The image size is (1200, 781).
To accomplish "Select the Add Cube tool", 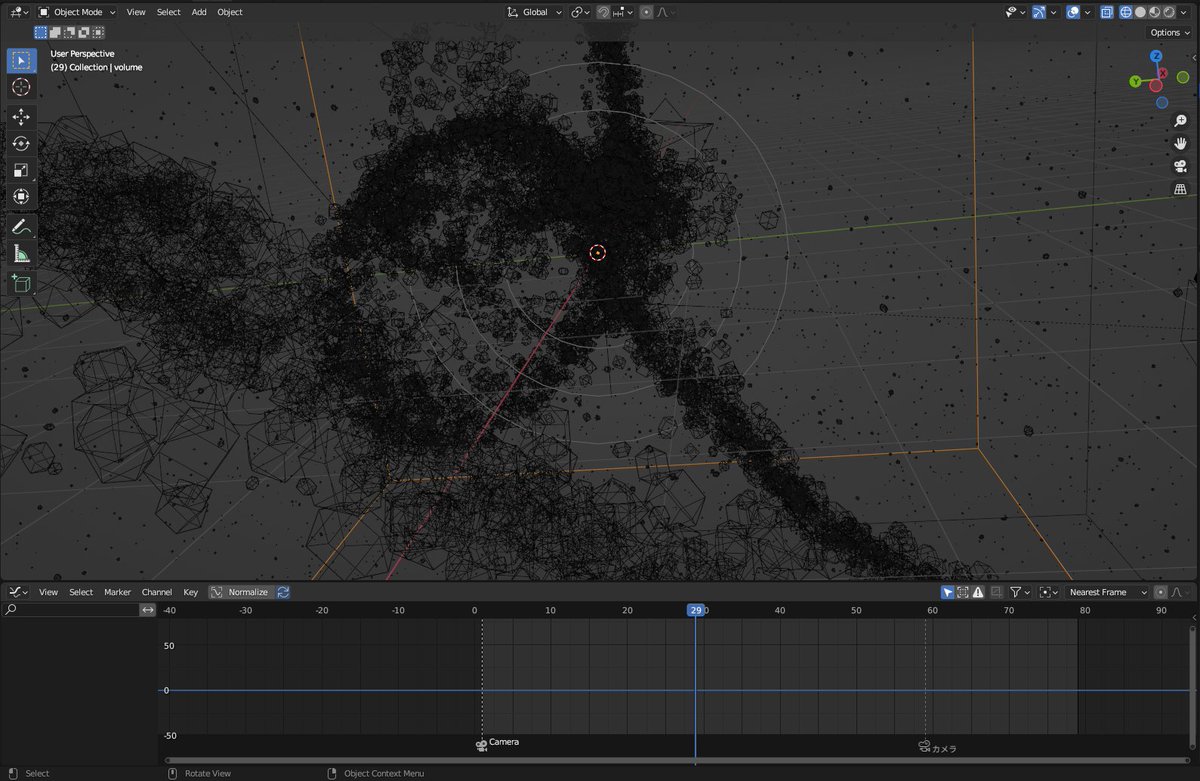I will [21, 284].
